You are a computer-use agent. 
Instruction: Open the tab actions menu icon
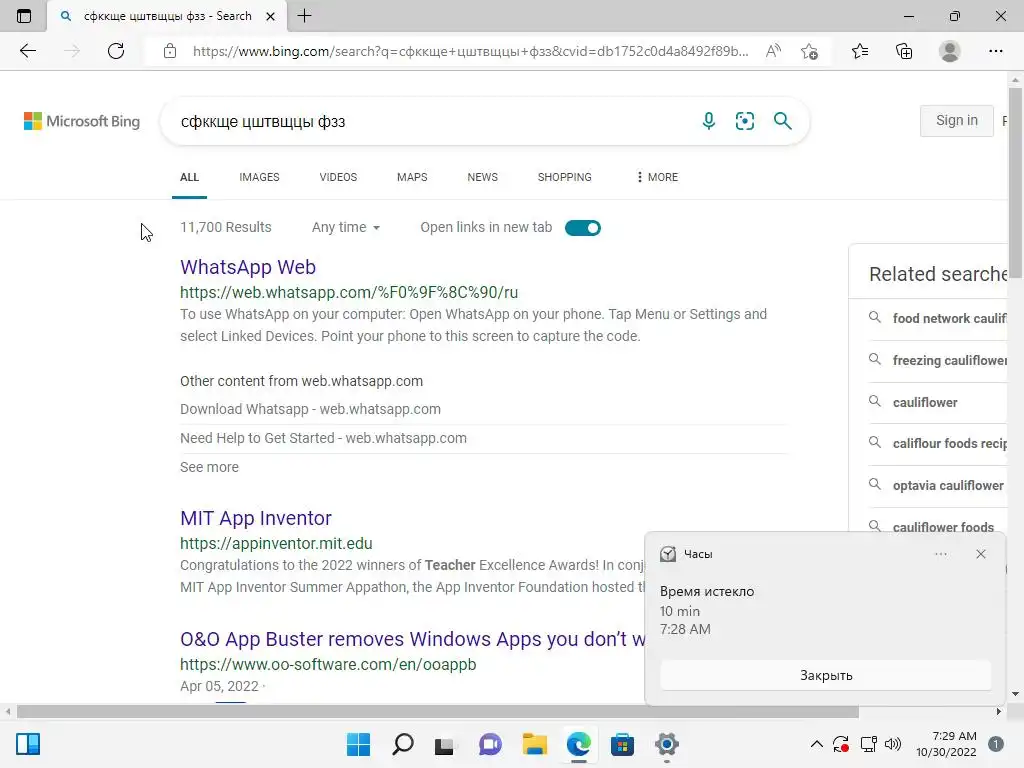tap(24, 16)
